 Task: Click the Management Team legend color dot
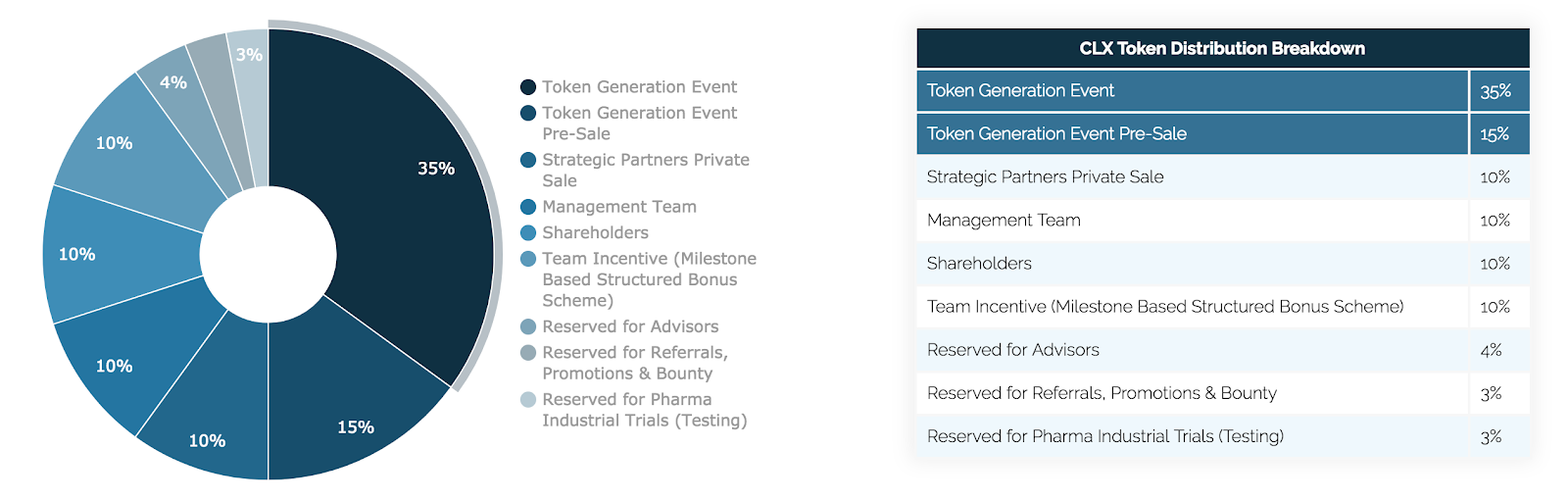[528, 207]
